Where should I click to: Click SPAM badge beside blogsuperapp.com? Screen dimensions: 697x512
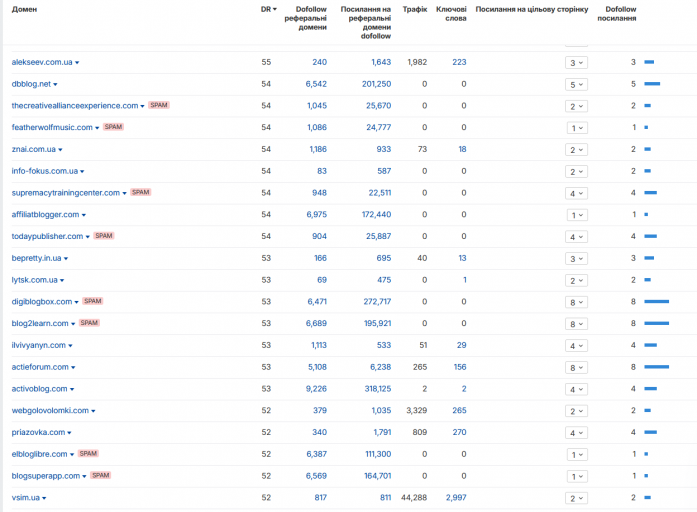point(100,476)
